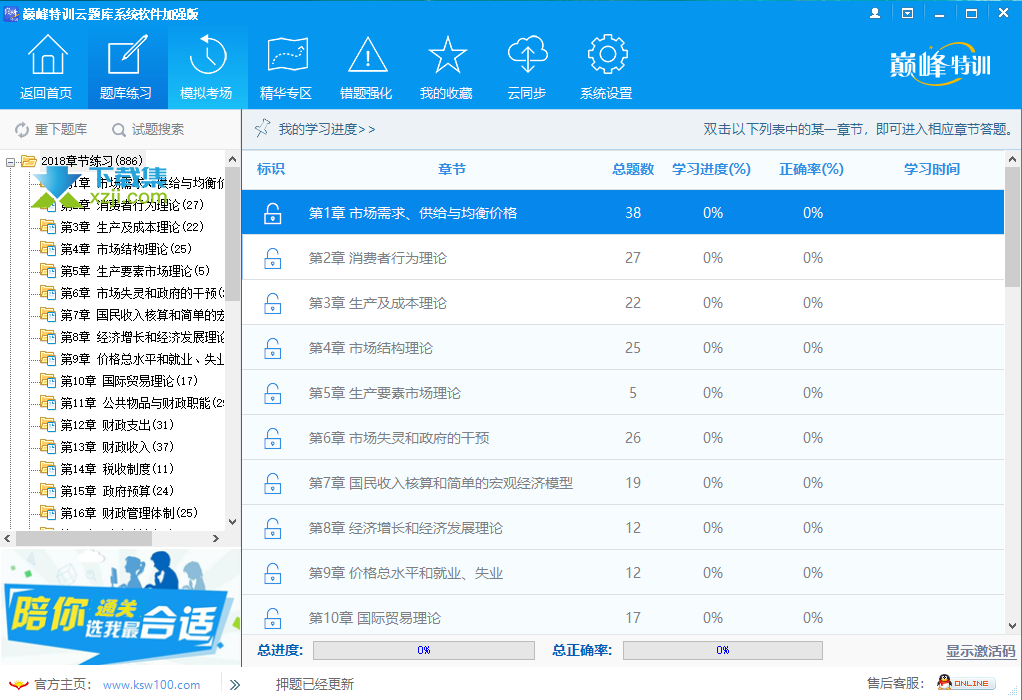The height and width of the screenshot is (700, 1022).
Task: Click lock icon for 第3章 生产及成本理论
Action: (x=272, y=303)
